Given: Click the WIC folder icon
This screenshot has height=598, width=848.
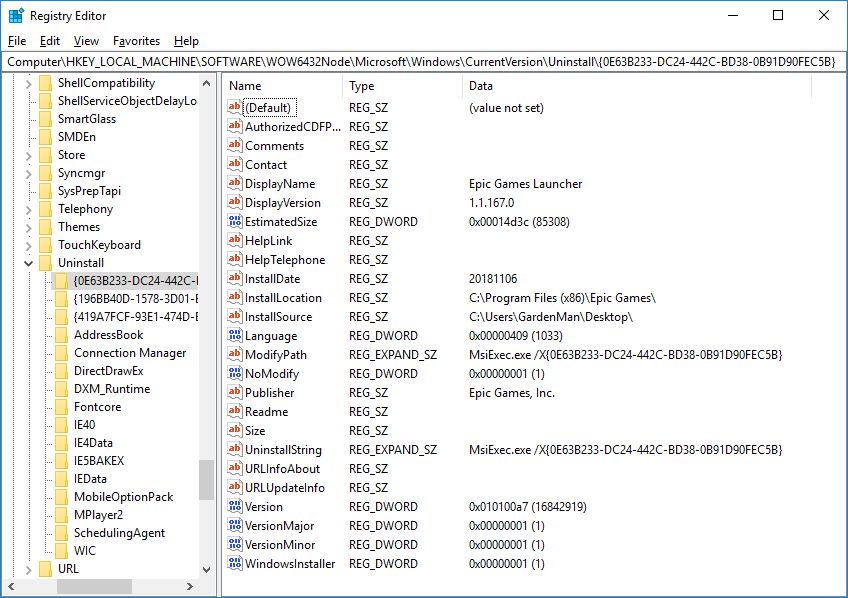Looking at the screenshot, I should pos(62,550).
